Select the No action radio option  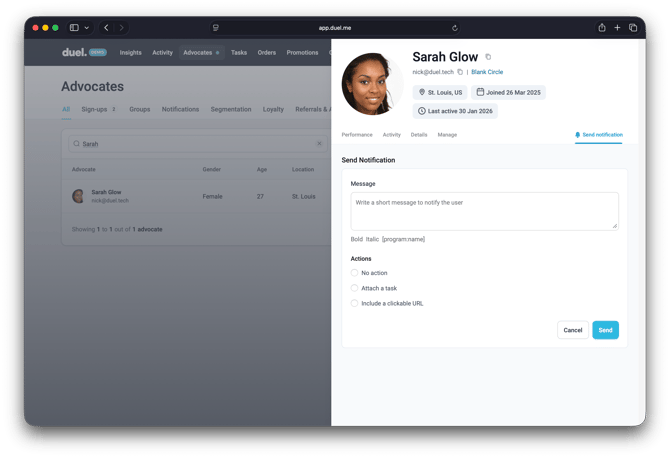coord(354,273)
